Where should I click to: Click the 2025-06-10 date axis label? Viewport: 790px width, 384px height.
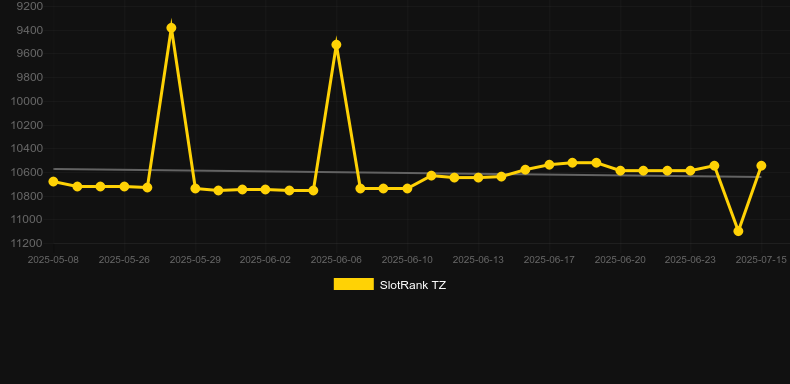point(407,260)
